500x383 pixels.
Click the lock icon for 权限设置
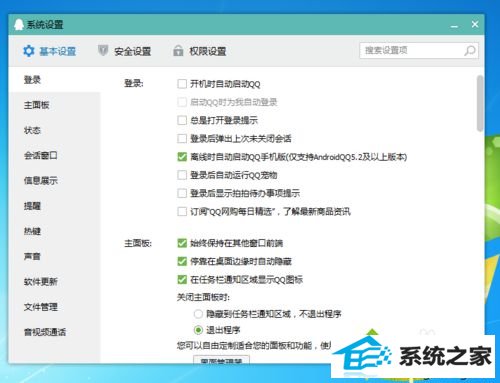[x=178, y=51]
